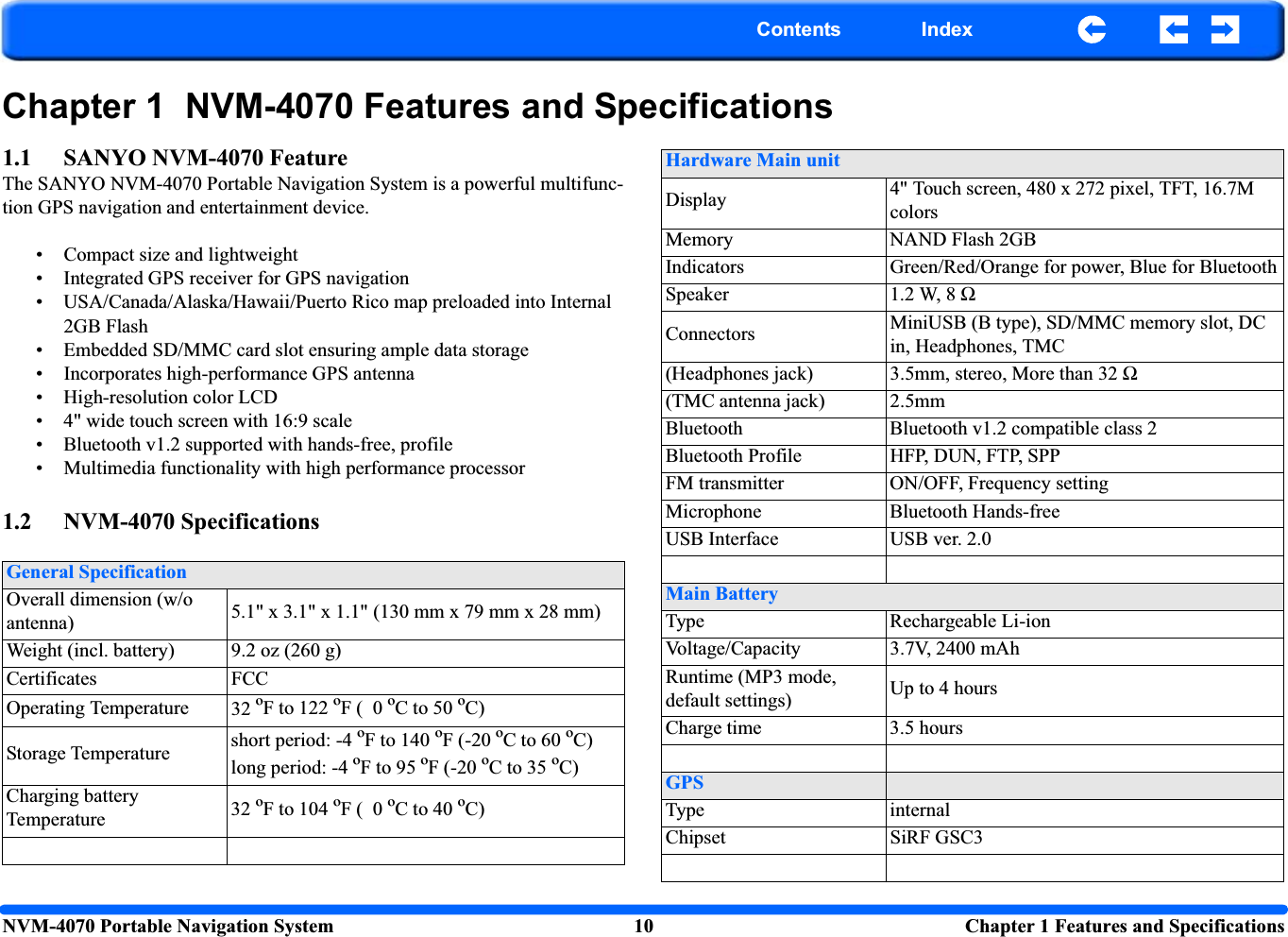Click the value '2.5mm'
Viewport: 1288px width, 937px height.
917,401
